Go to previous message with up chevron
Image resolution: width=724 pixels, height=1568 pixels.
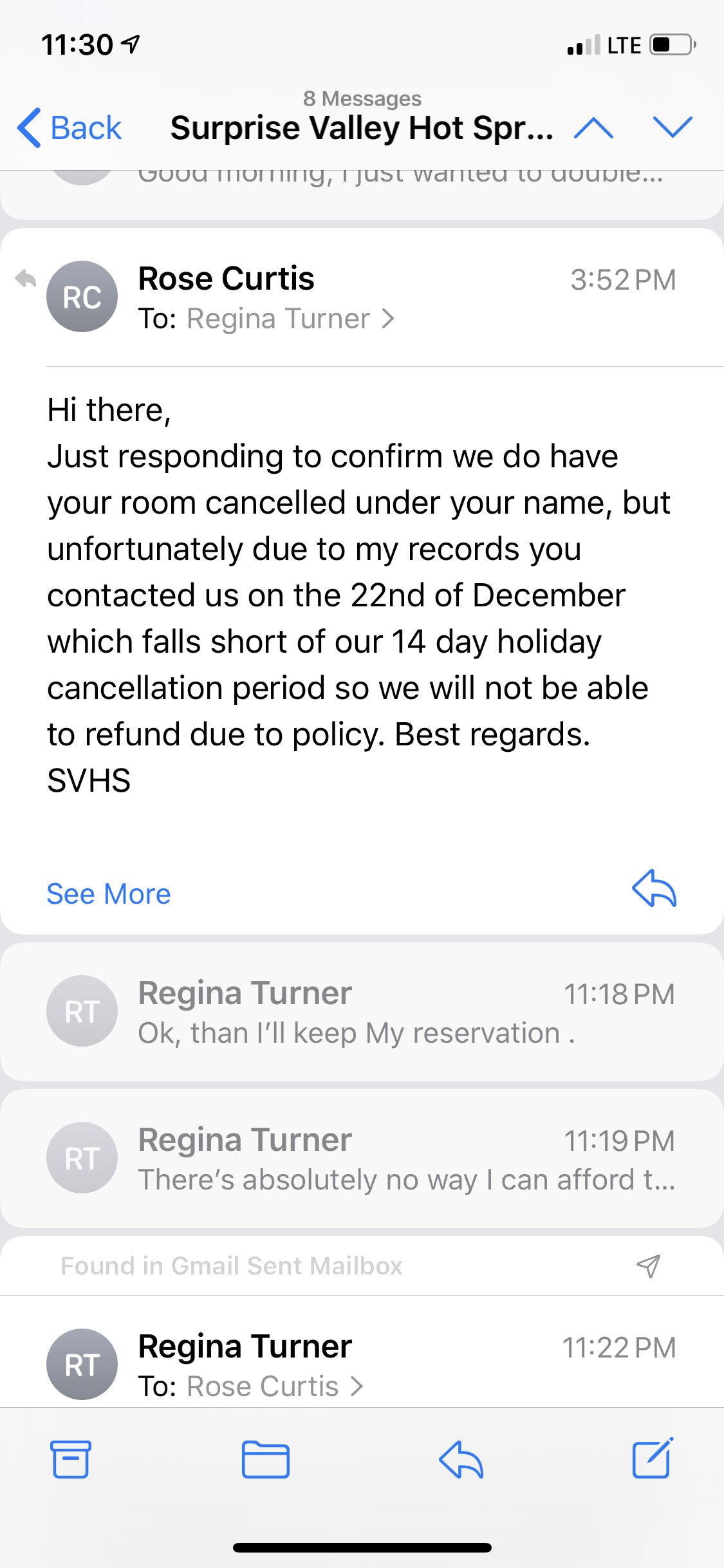click(x=593, y=127)
